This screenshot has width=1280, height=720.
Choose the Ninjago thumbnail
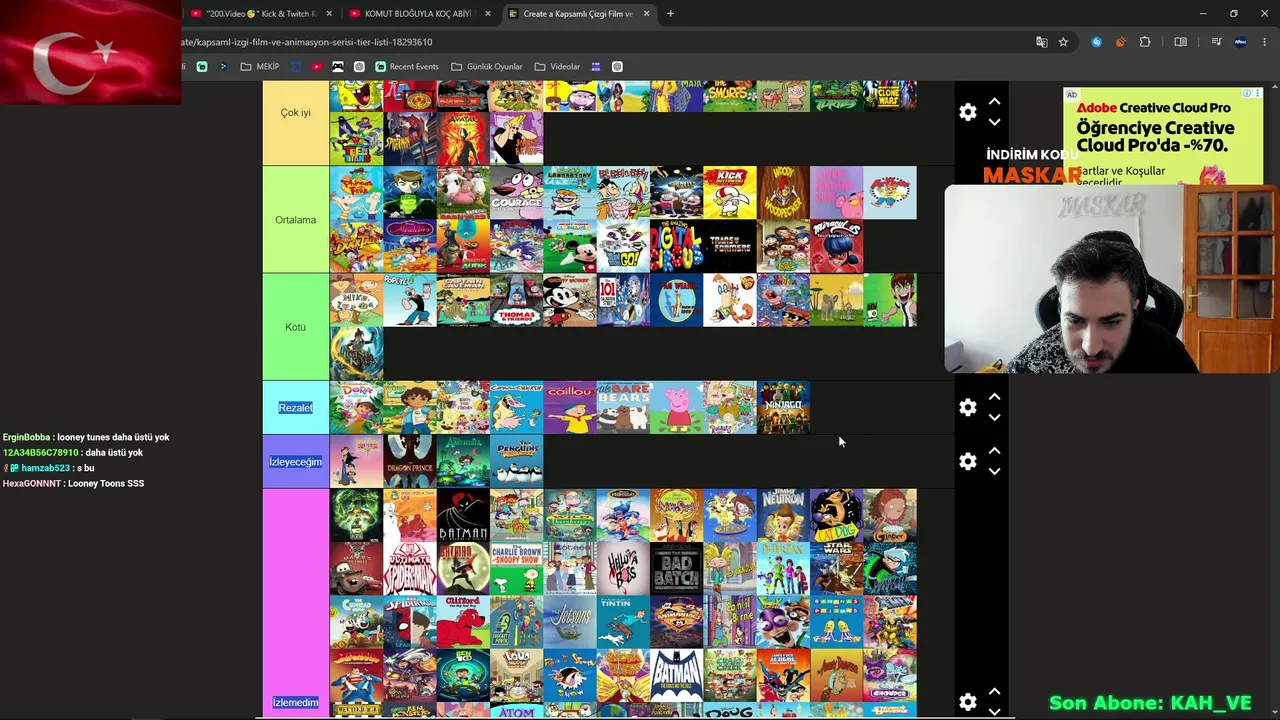(x=784, y=408)
